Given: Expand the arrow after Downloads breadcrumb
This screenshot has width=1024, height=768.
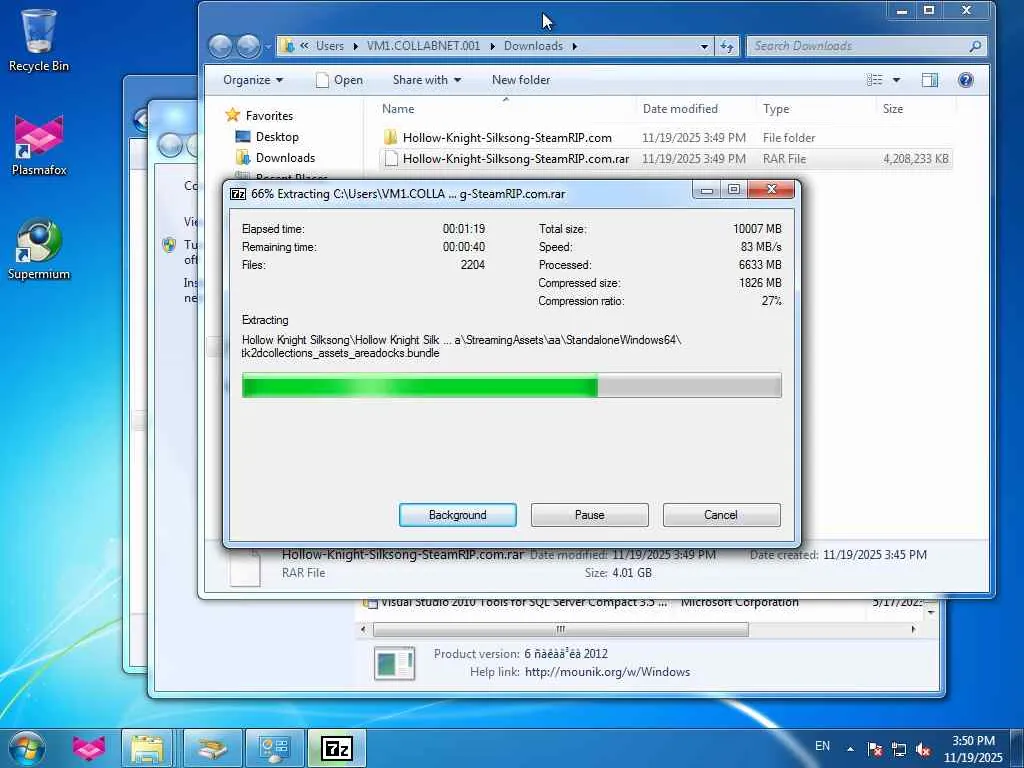Looking at the screenshot, I should point(575,46).
